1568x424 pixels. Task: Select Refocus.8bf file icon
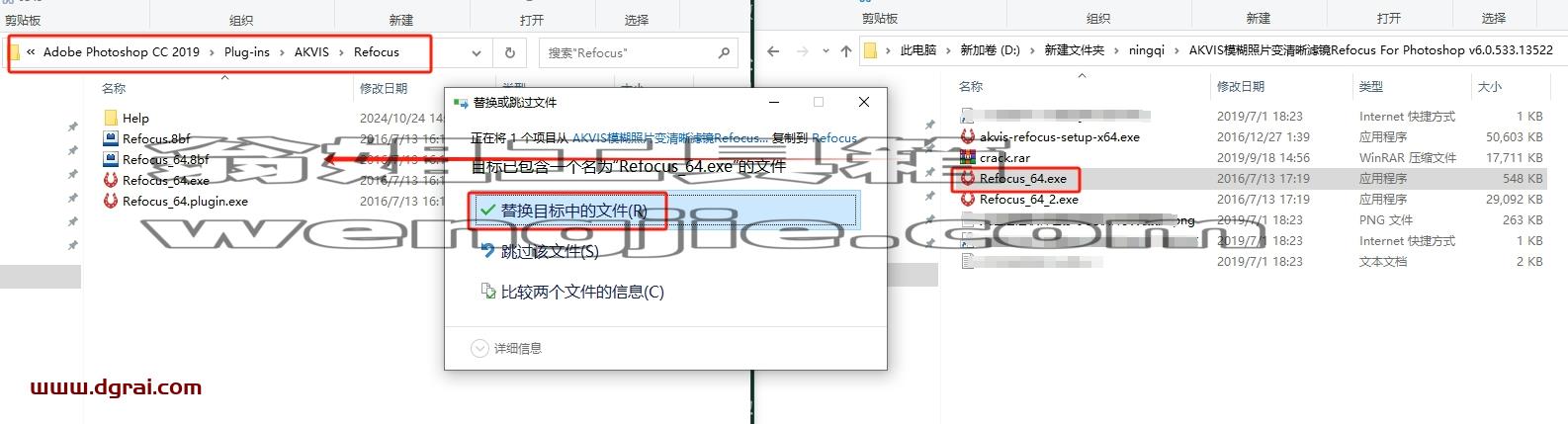tap(111, 138)
